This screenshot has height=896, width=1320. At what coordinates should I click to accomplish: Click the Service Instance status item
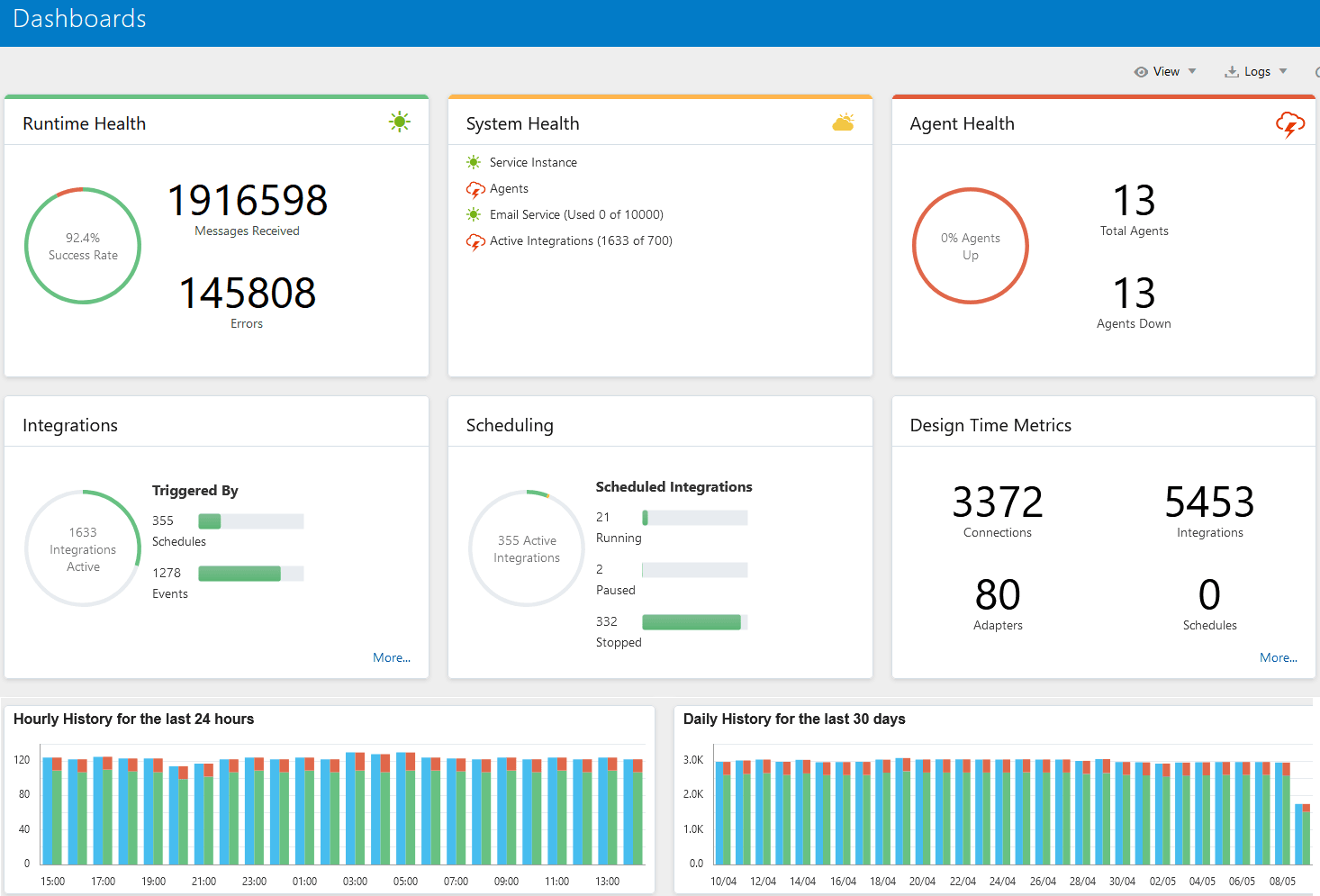533,162
